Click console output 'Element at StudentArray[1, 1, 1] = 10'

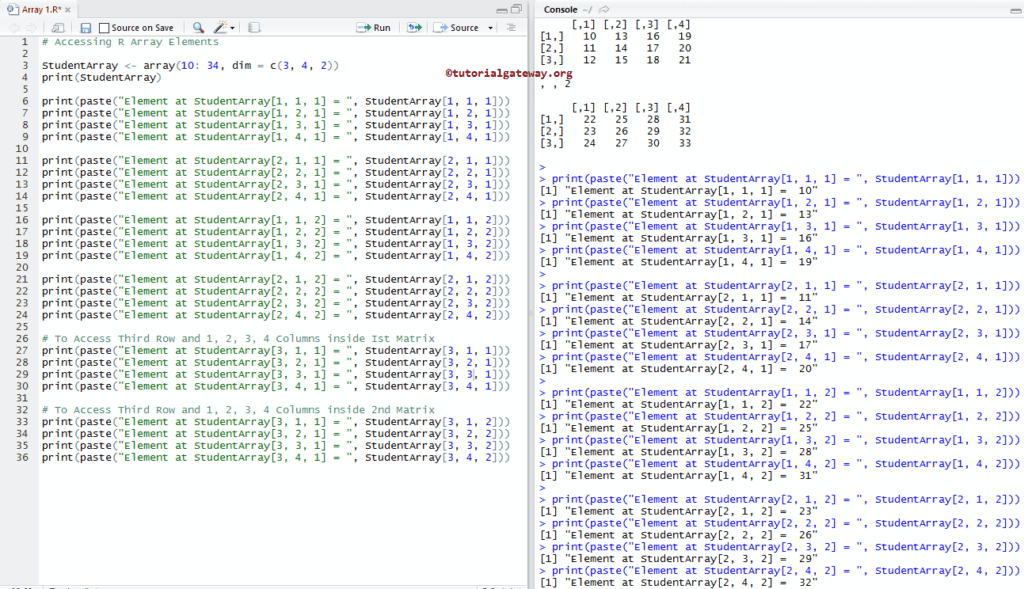coord(679,191)
